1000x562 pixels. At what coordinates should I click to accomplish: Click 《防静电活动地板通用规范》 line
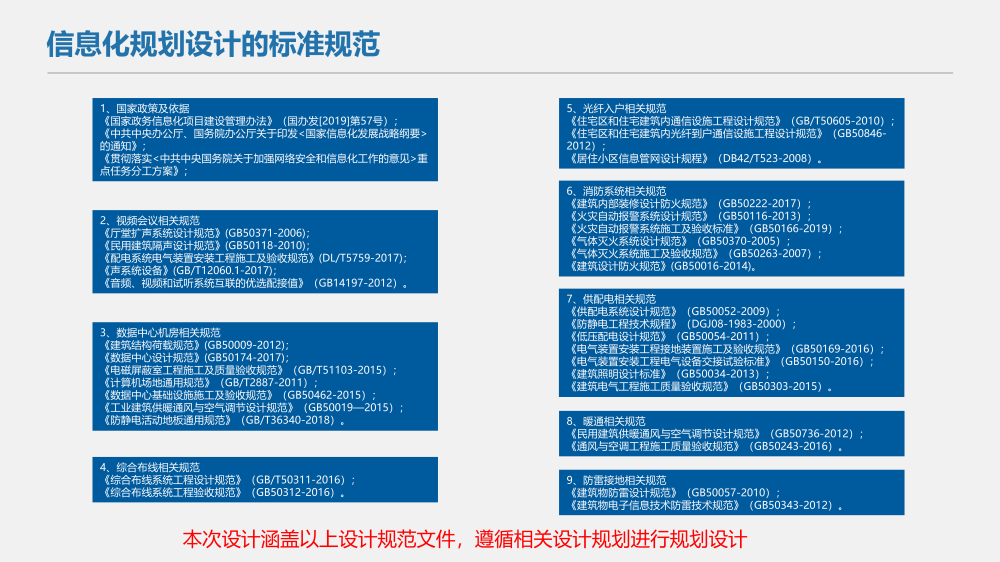[x=223, y=420]
